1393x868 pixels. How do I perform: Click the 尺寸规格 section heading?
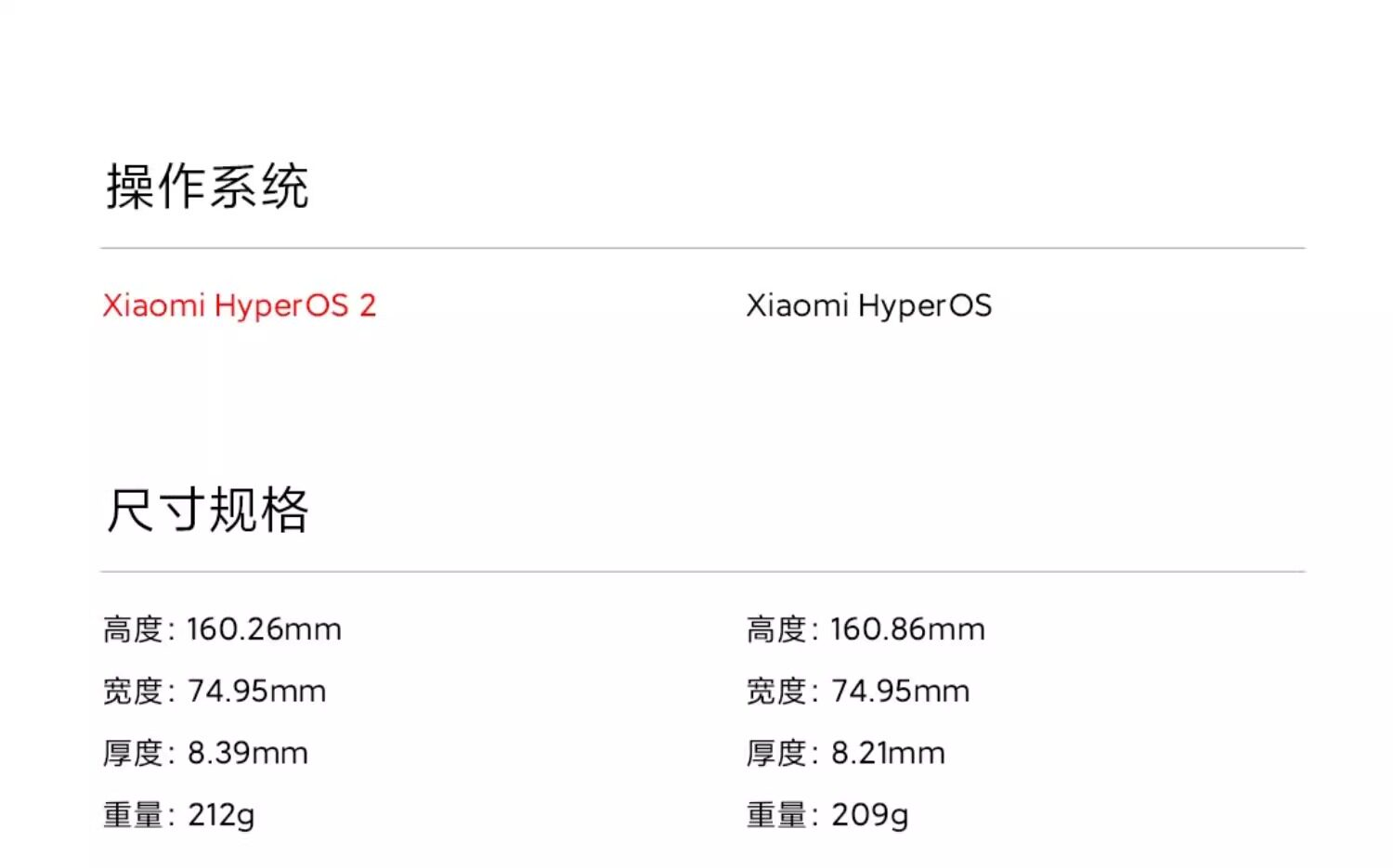coord(206,510)
